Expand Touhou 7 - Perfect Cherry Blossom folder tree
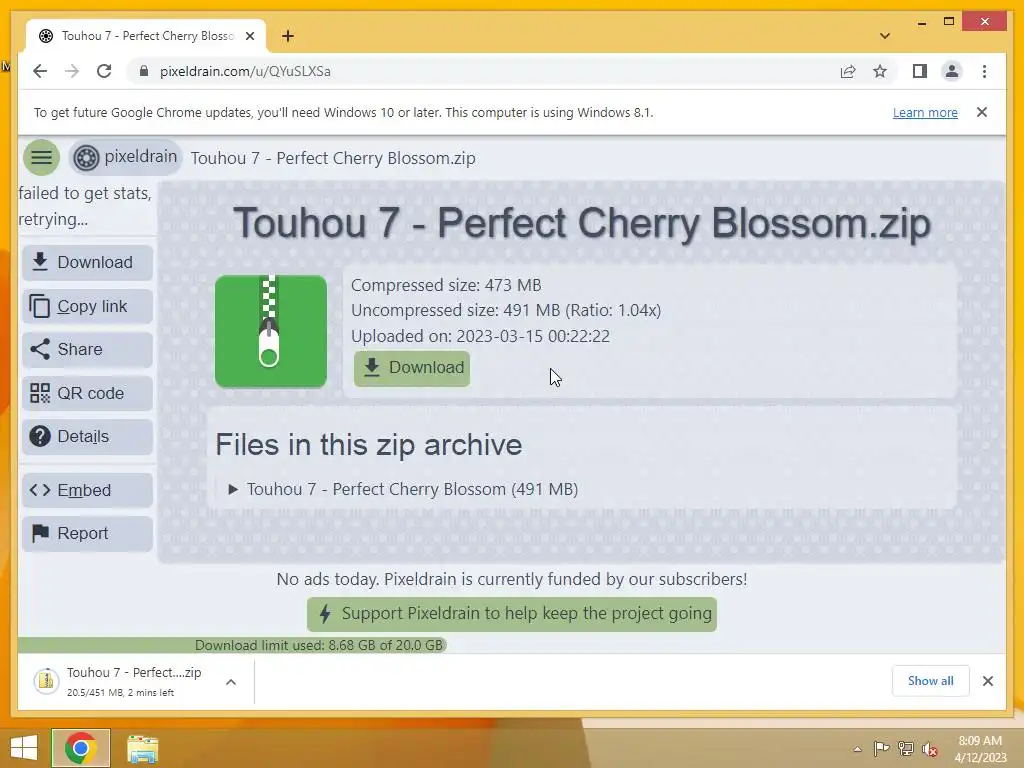Screen dimensions: 1024x768 pyautogui.click(x=232, y=489)
